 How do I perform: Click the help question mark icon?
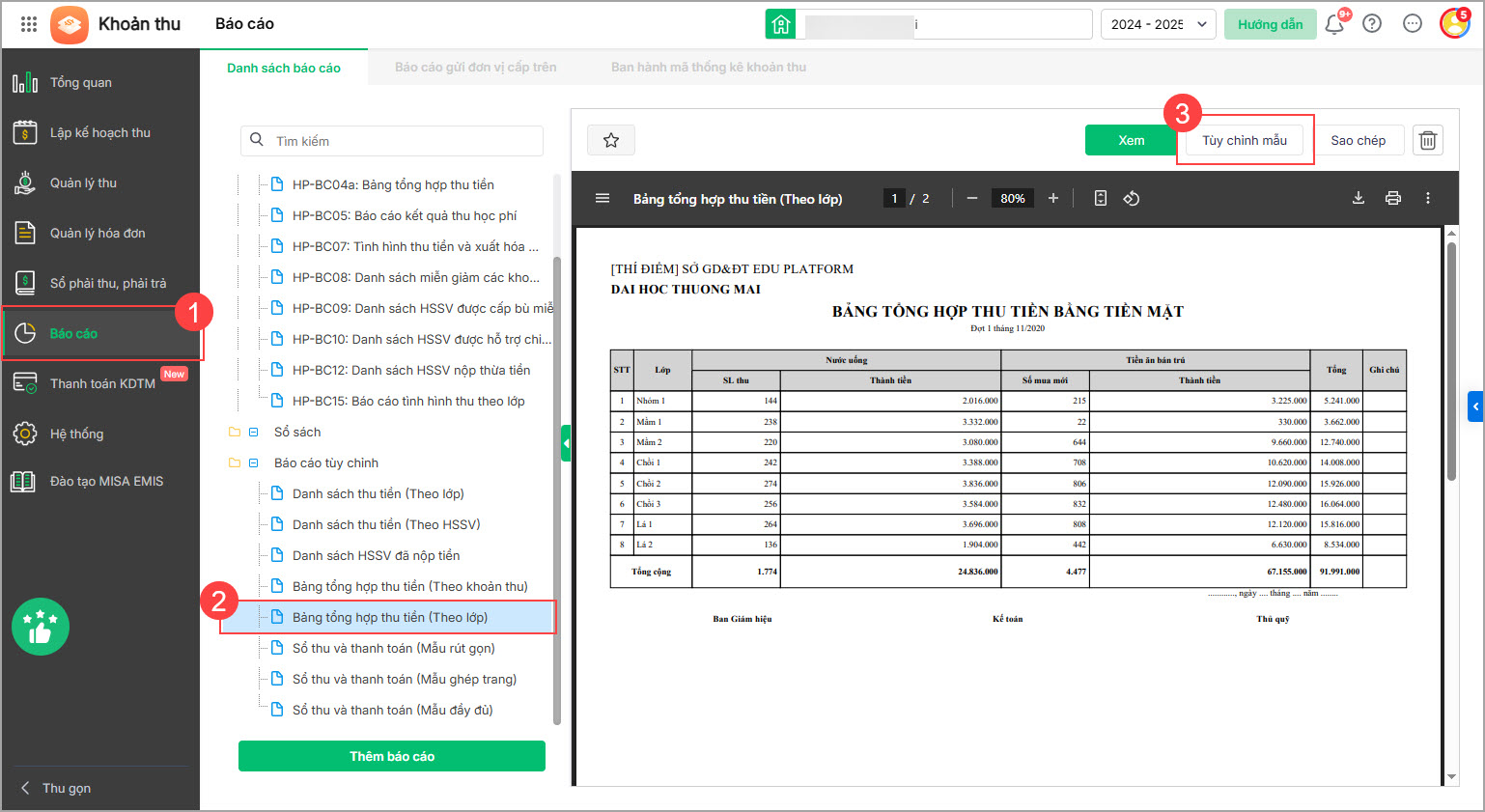1371,24
